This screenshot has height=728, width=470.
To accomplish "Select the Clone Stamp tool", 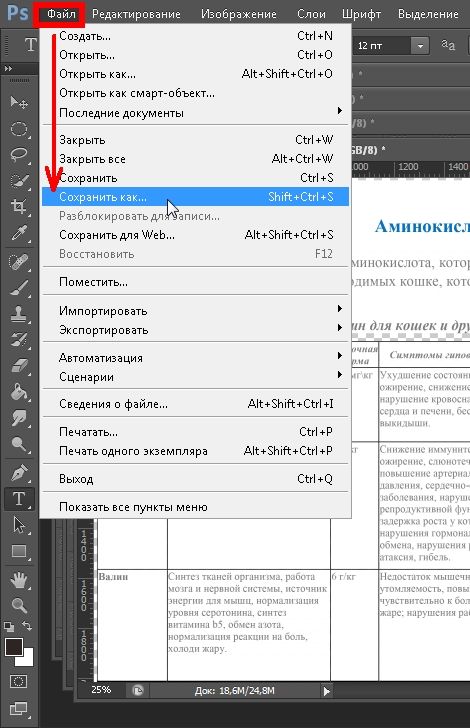I will [x=19, y=314].
